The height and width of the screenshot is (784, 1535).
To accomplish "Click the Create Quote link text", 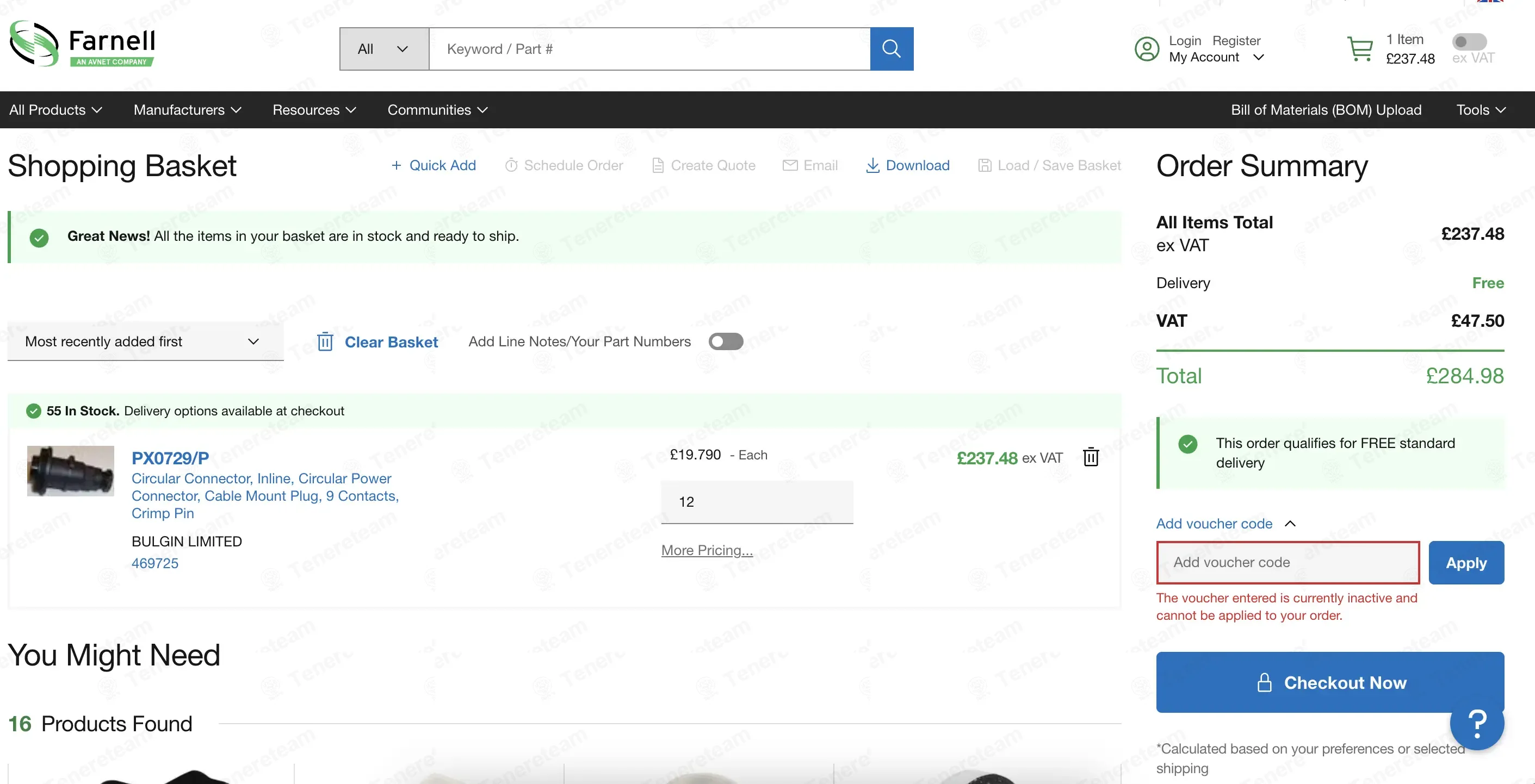I will [713, 166].
